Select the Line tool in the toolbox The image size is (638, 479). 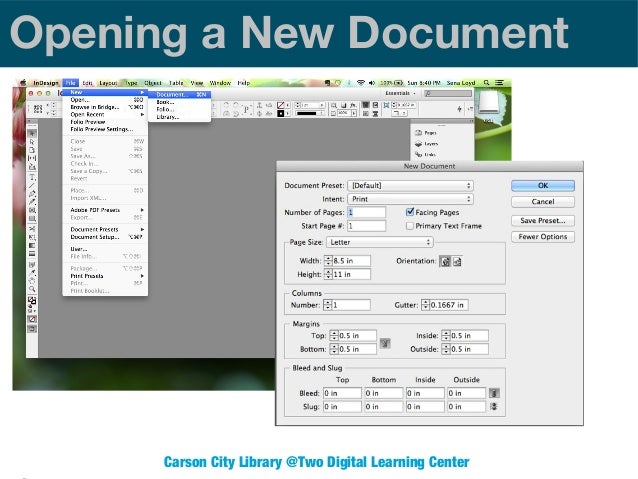32,185
